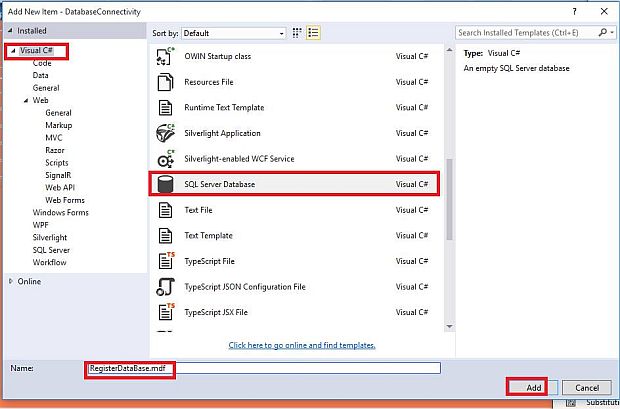
Task: Click the template list scrollbar thumb
Action: 449,199
